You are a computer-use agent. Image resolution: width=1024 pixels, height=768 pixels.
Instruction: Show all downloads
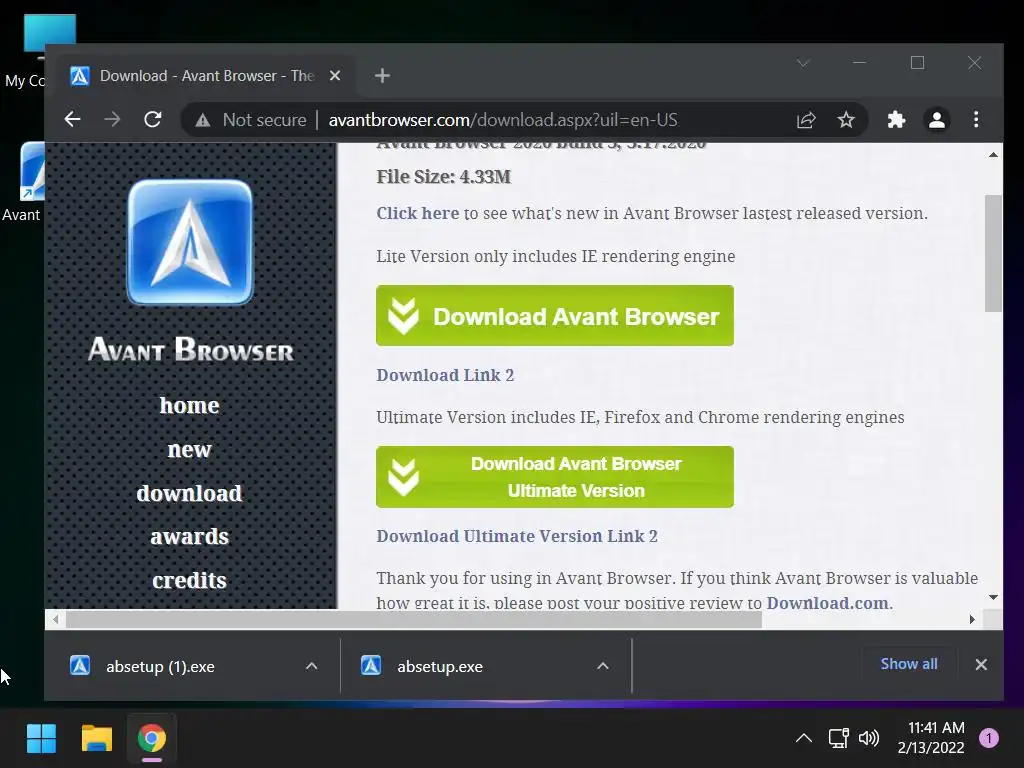tap(909, 664)
